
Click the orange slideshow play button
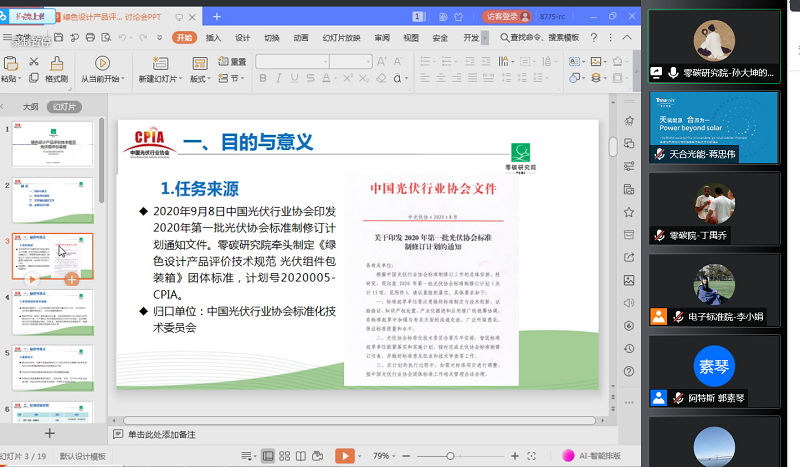pyautogui.click(x=345, y=456)
